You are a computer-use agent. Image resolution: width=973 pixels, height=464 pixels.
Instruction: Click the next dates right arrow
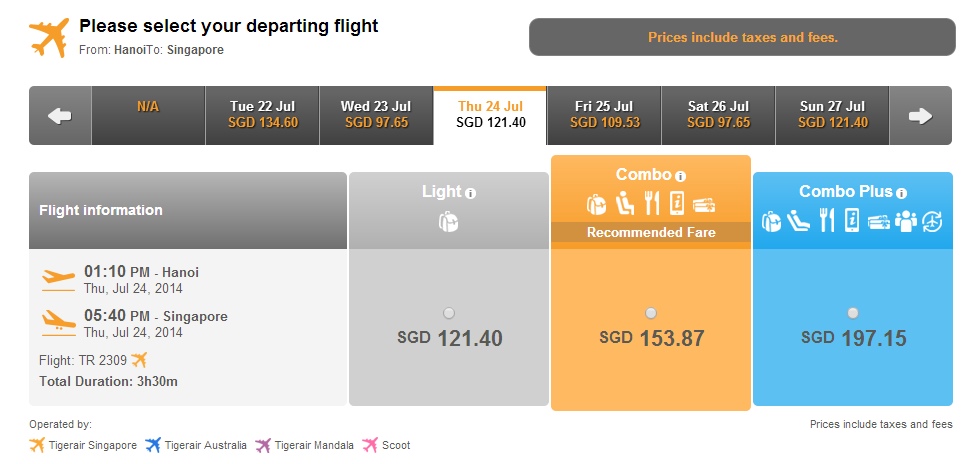[x=920, y=116]
